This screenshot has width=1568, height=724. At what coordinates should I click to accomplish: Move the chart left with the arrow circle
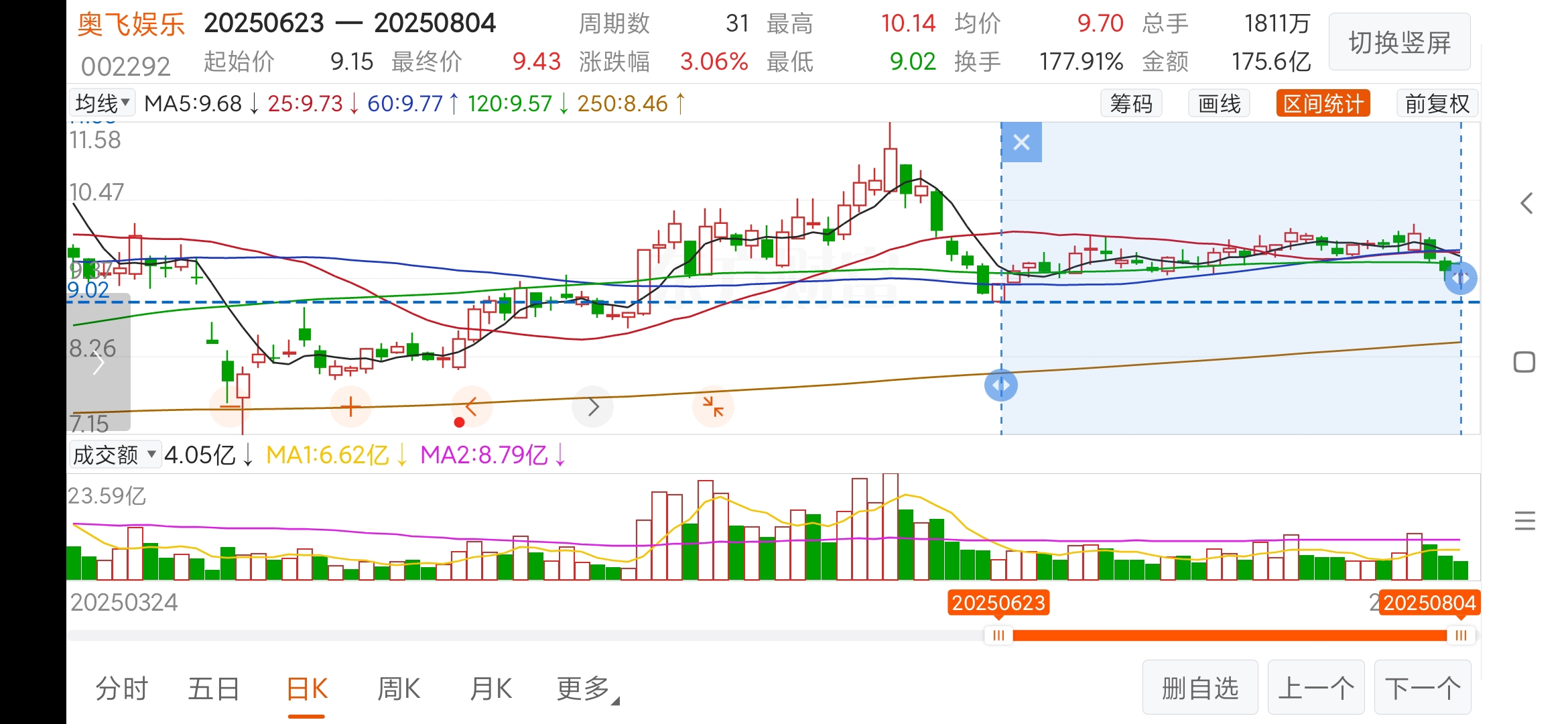(472, 407)
